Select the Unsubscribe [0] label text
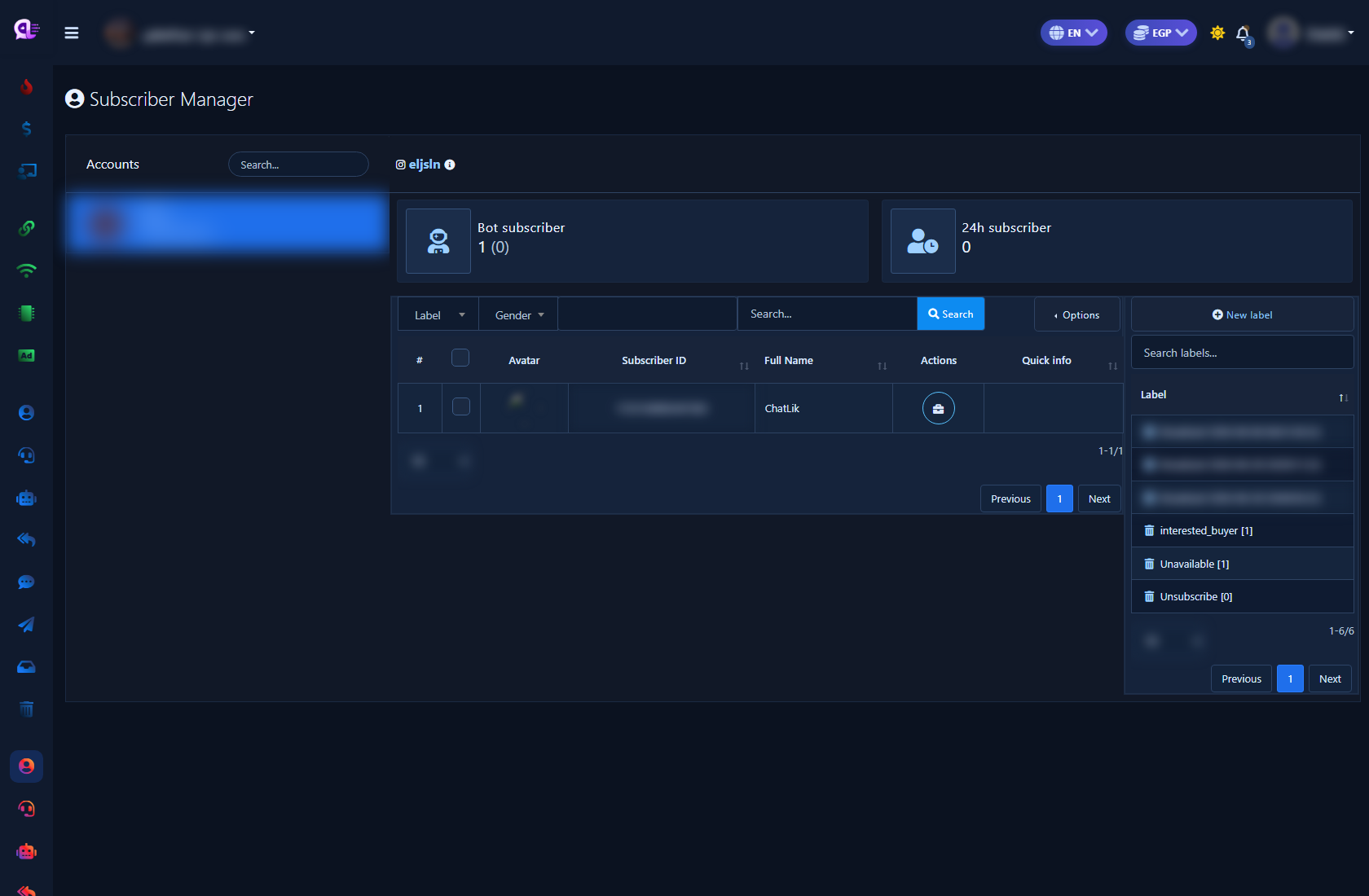Image resolution: width=1369 pixels, height=896 pixels. [x=1196, y=596]
